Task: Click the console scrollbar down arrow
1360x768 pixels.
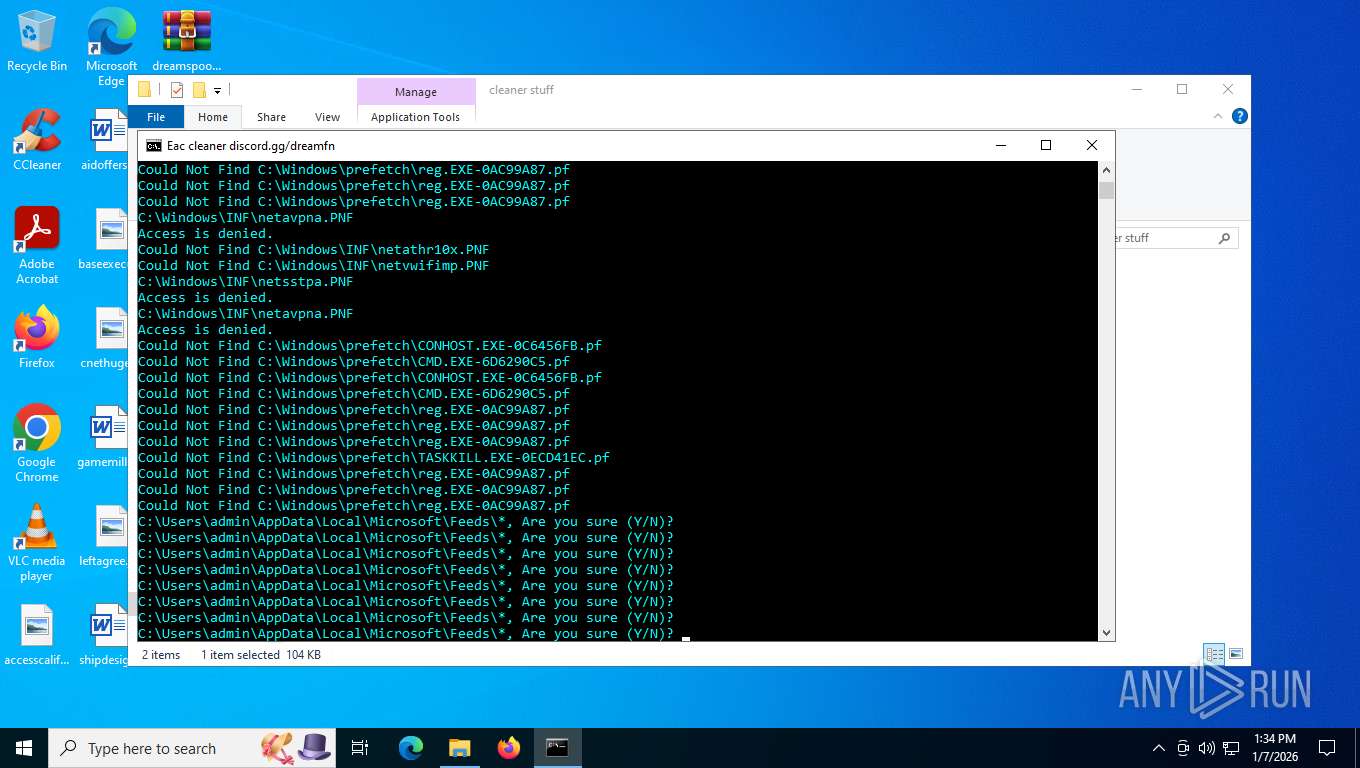Action: point(1106,632)
